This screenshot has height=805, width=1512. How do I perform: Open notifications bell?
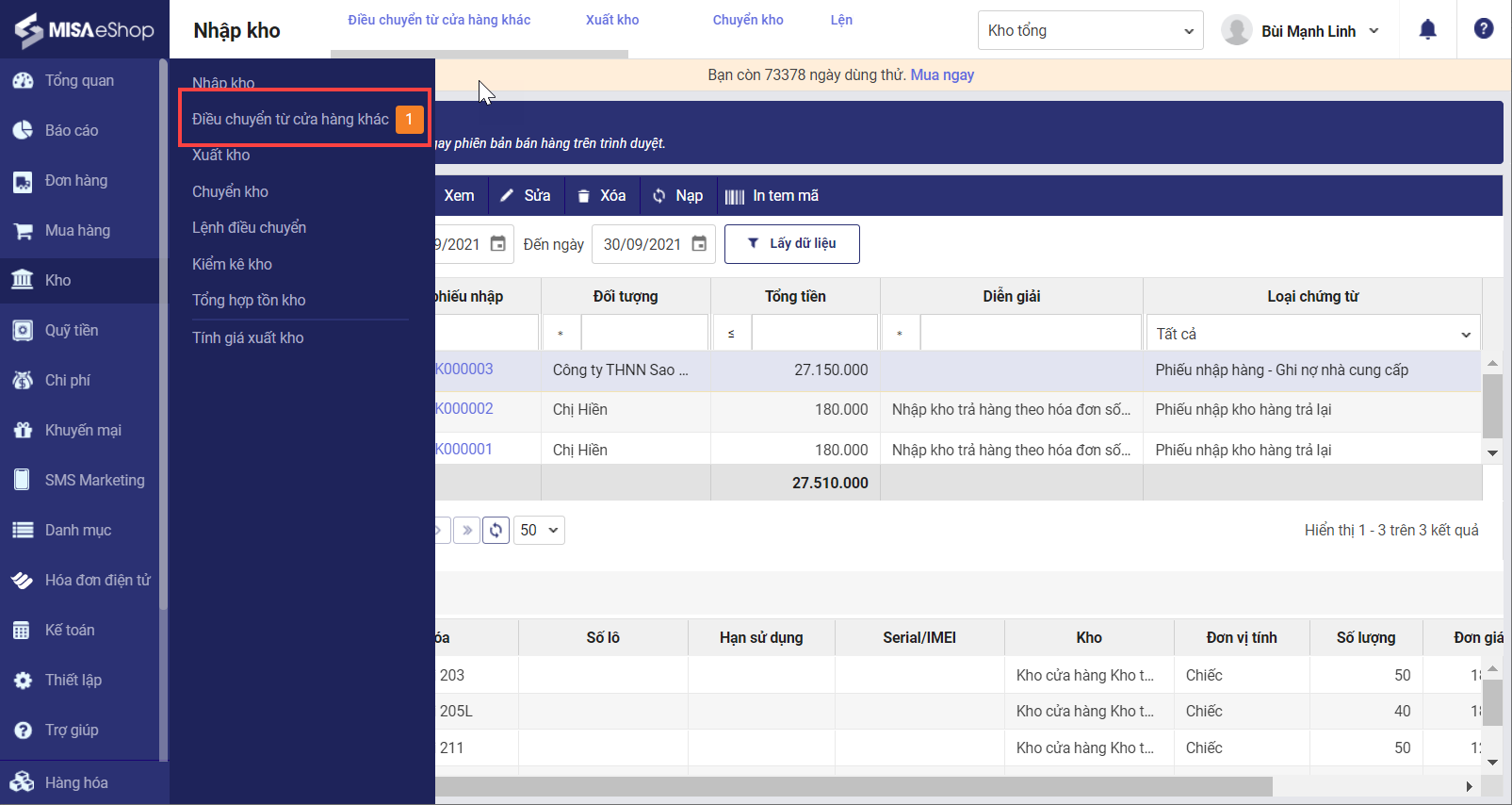click(x=1428, y=29)
